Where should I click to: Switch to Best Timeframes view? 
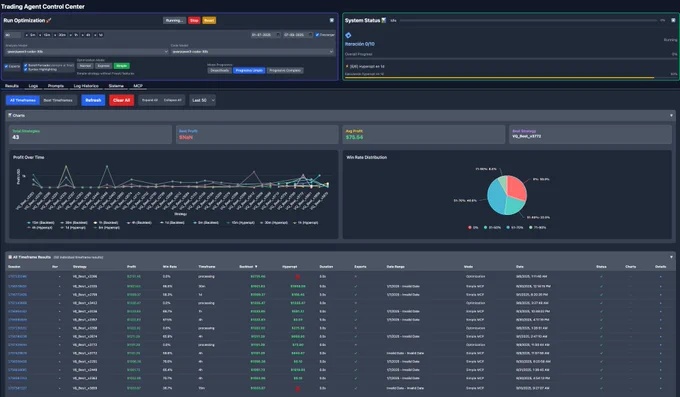tap(58, 100)
